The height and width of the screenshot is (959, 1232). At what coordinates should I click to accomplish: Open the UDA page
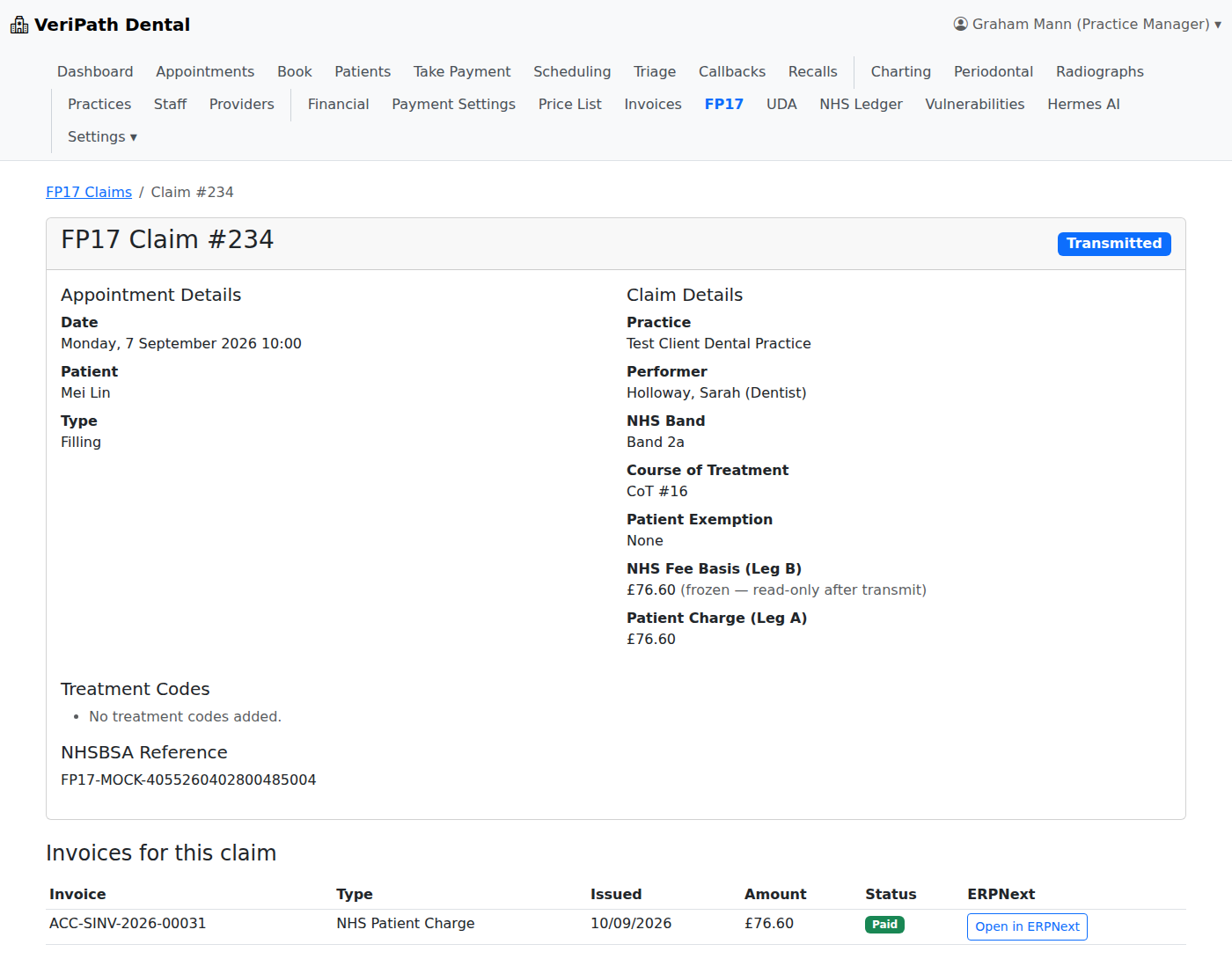781,104
